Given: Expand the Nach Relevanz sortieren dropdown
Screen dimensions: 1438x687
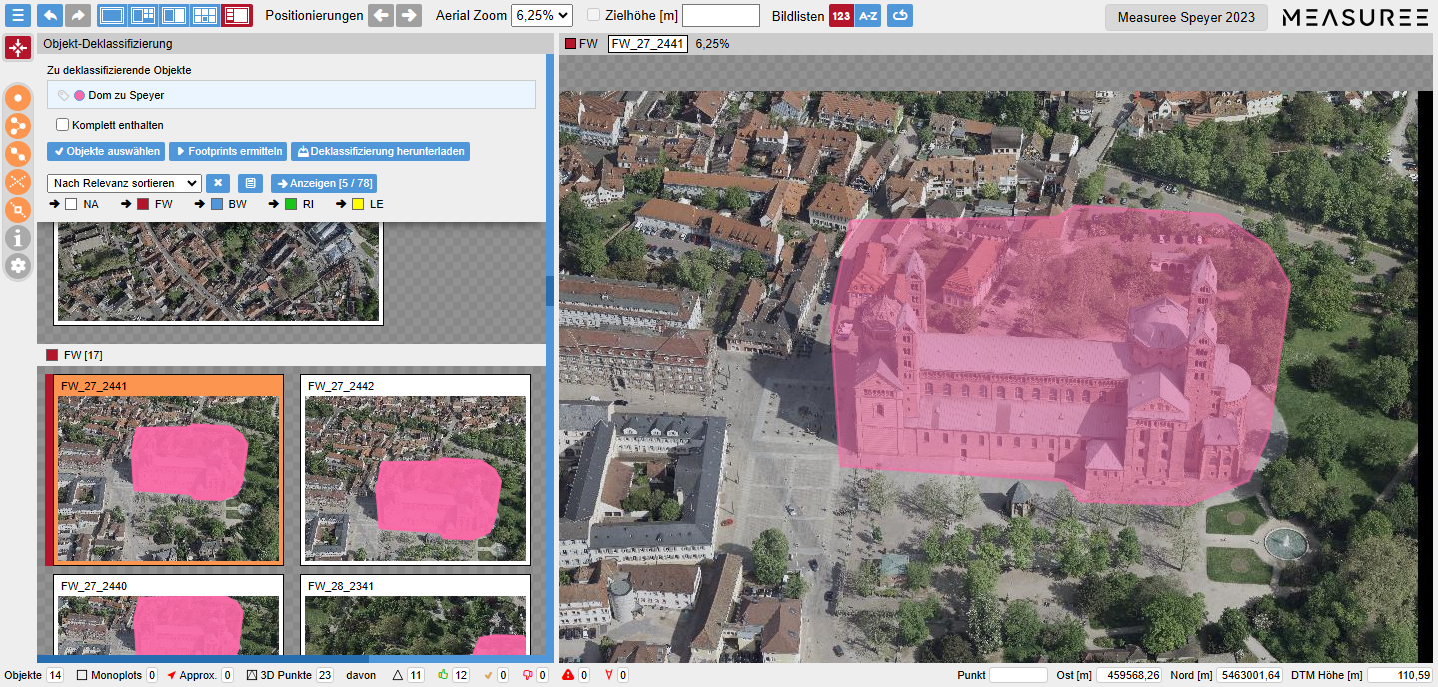Looking at the screenshot, I should (124, 183).
